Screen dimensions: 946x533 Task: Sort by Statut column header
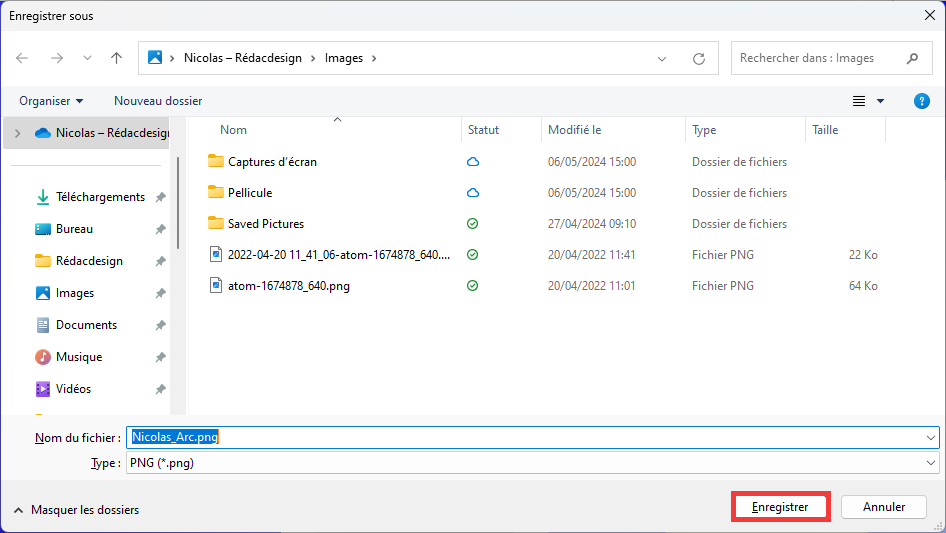click(483, 130)
